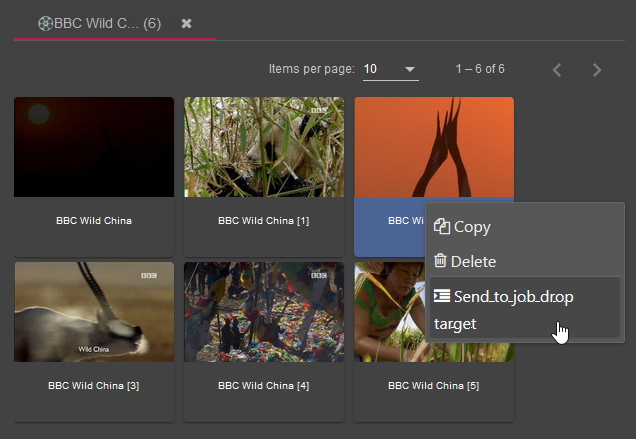
Task: Select the BBC Wild C... (6) tab
Action: (x=115, y=24)
